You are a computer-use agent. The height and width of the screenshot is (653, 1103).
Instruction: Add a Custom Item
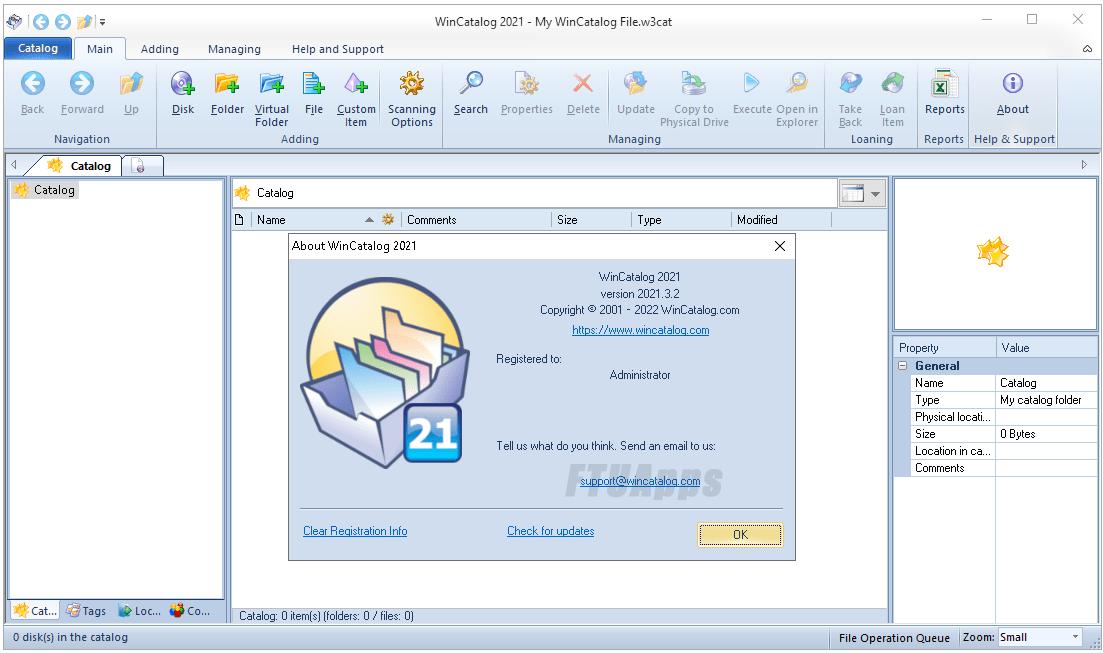(x=356, y=99)
